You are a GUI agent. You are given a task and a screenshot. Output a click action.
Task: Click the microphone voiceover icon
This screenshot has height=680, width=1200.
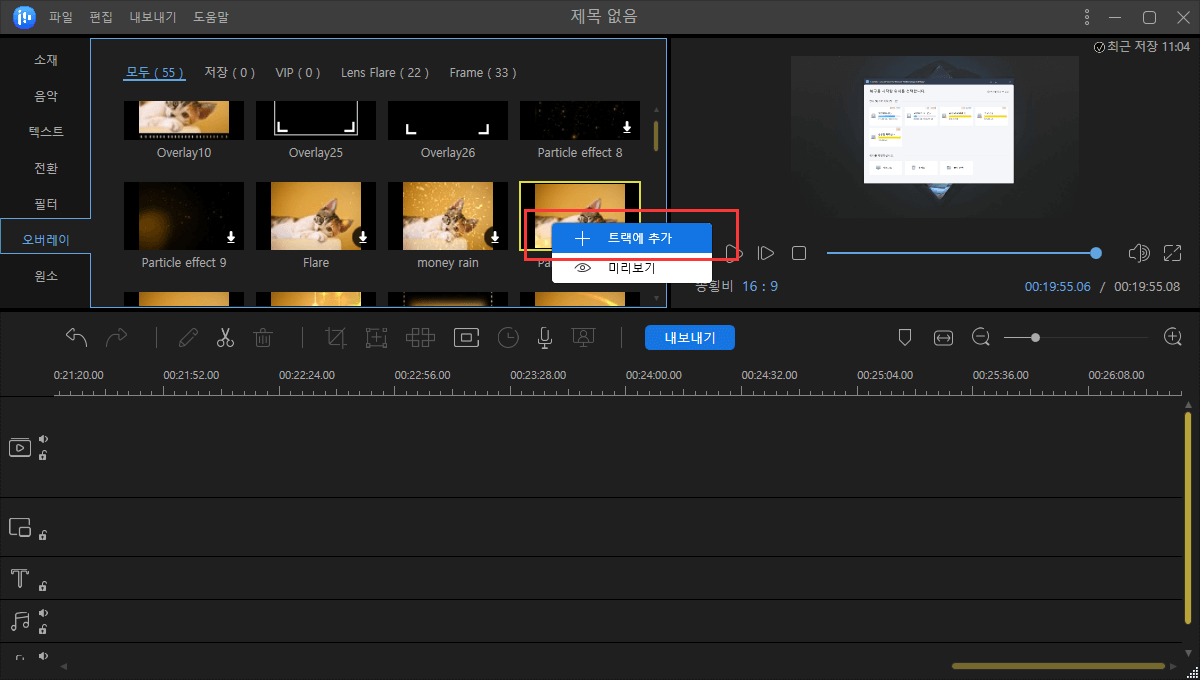[544, 338]
